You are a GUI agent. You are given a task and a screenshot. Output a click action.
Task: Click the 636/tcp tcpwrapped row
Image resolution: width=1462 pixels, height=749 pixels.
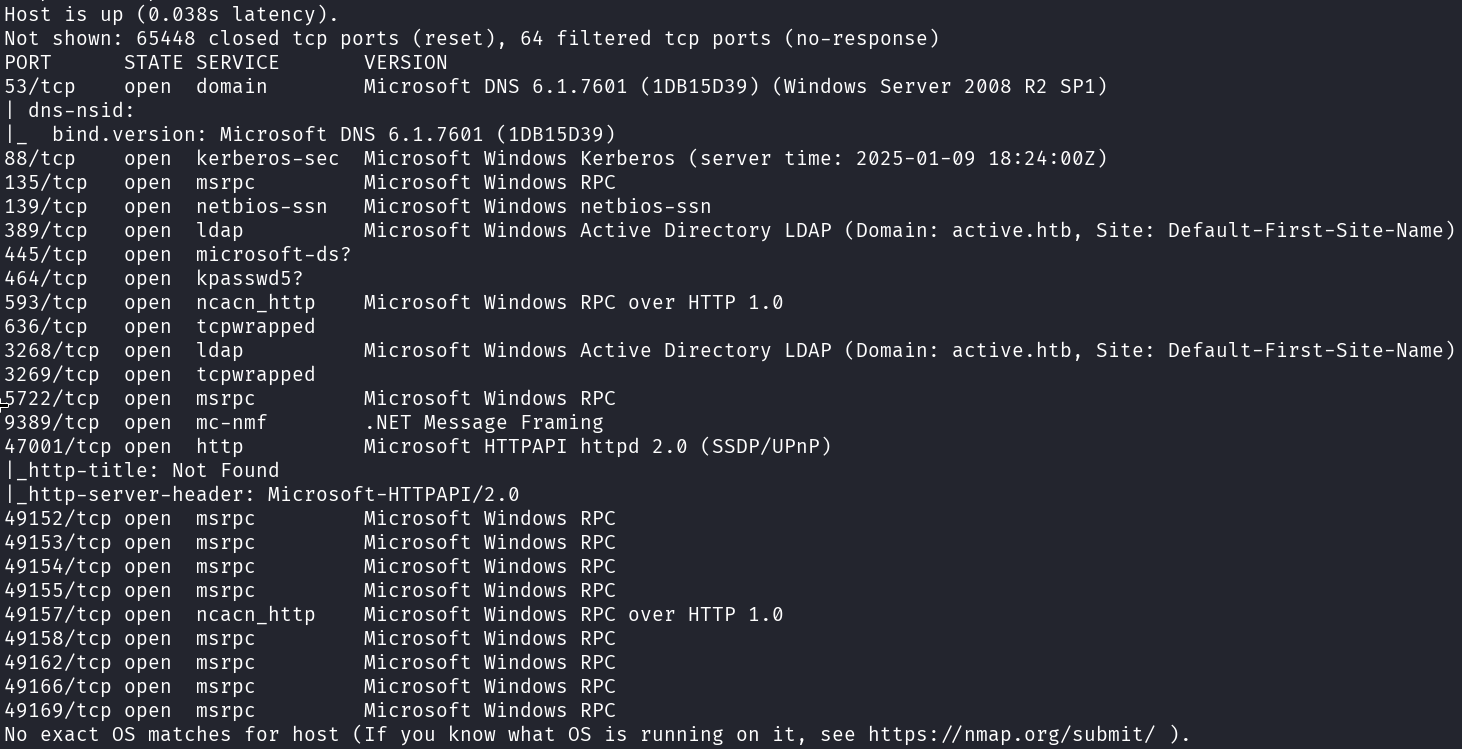click(x=159, y=326)
